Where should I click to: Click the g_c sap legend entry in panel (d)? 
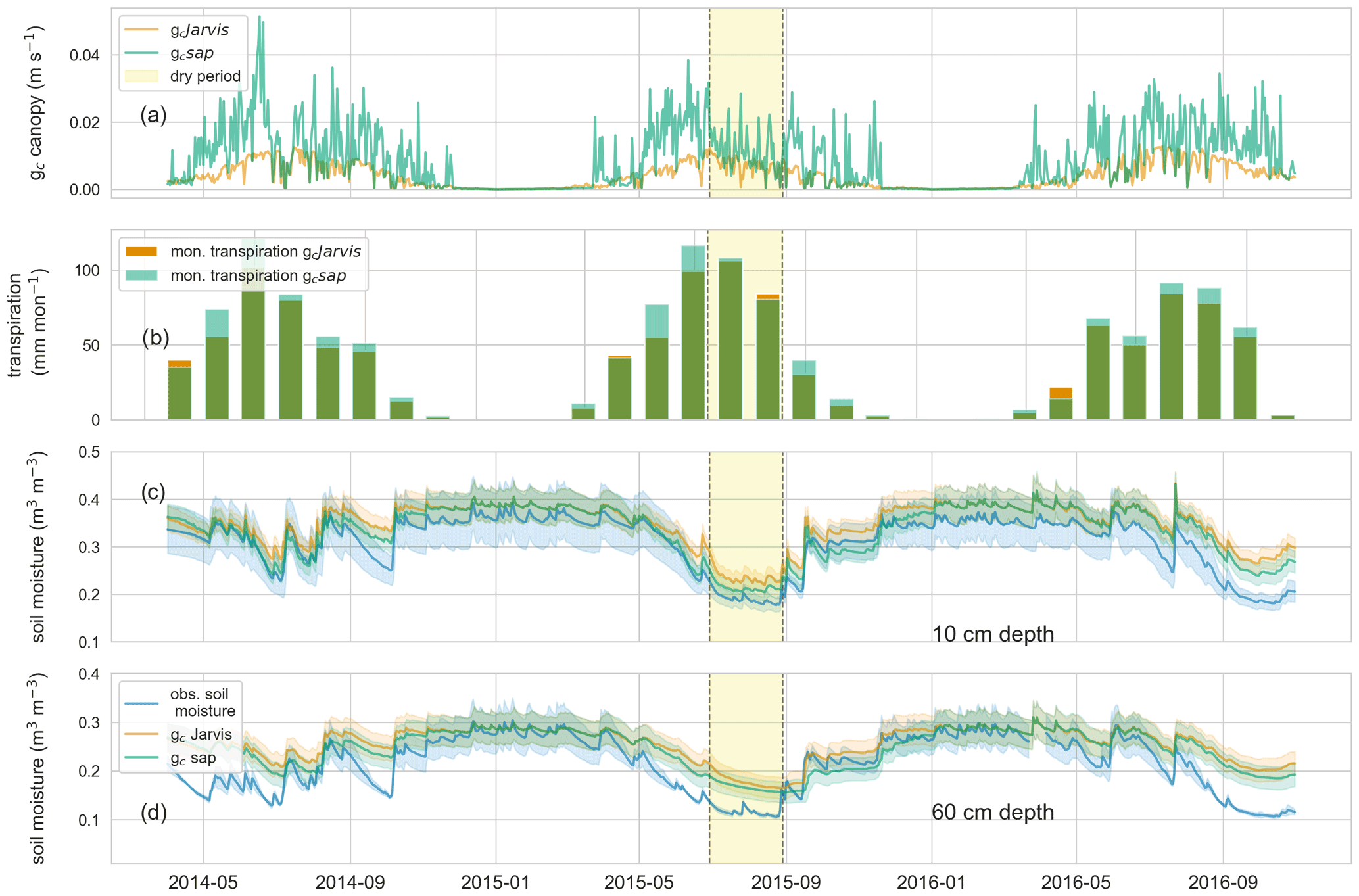point(193,758)
